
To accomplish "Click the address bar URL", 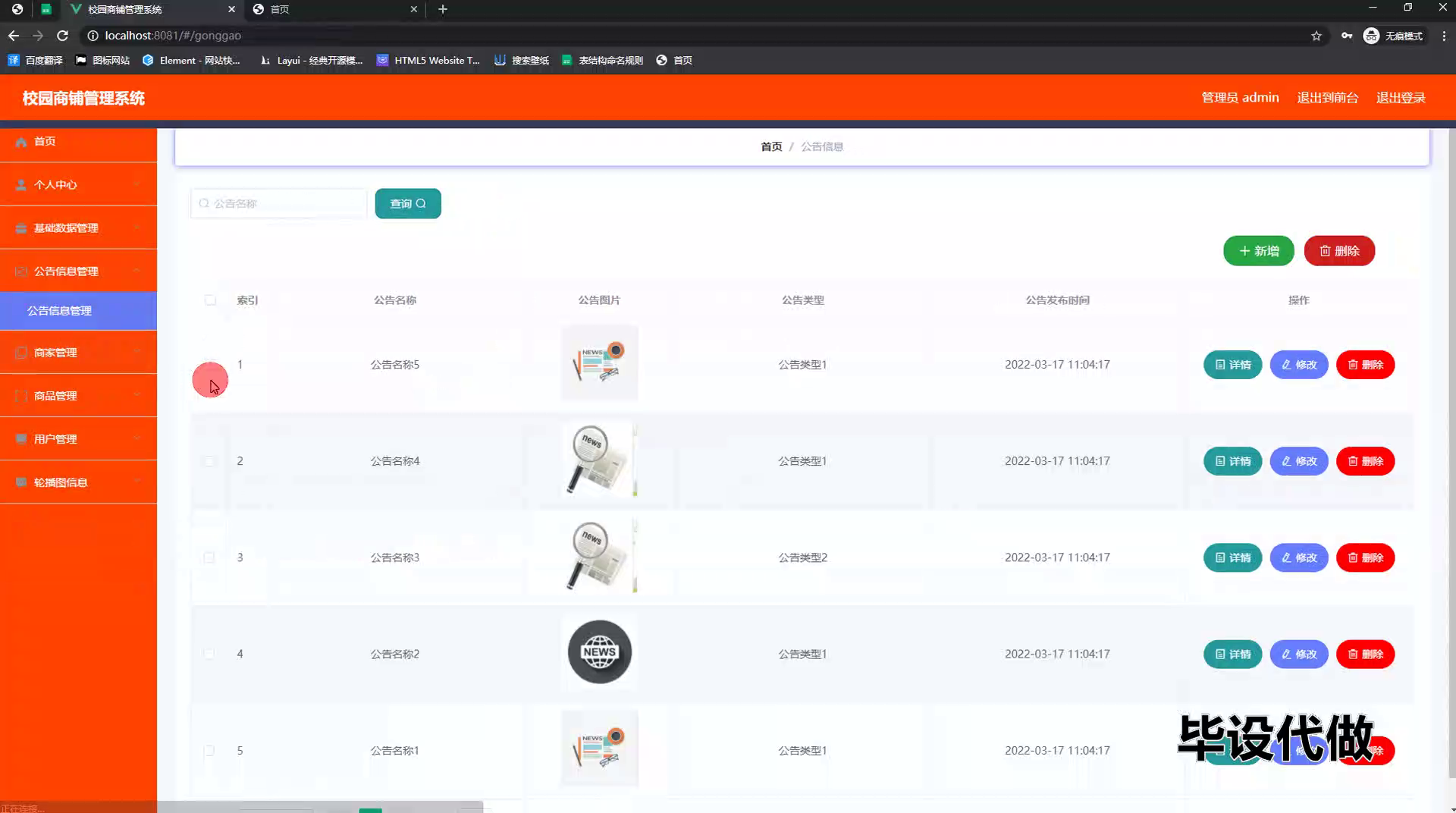I will 173,36.
